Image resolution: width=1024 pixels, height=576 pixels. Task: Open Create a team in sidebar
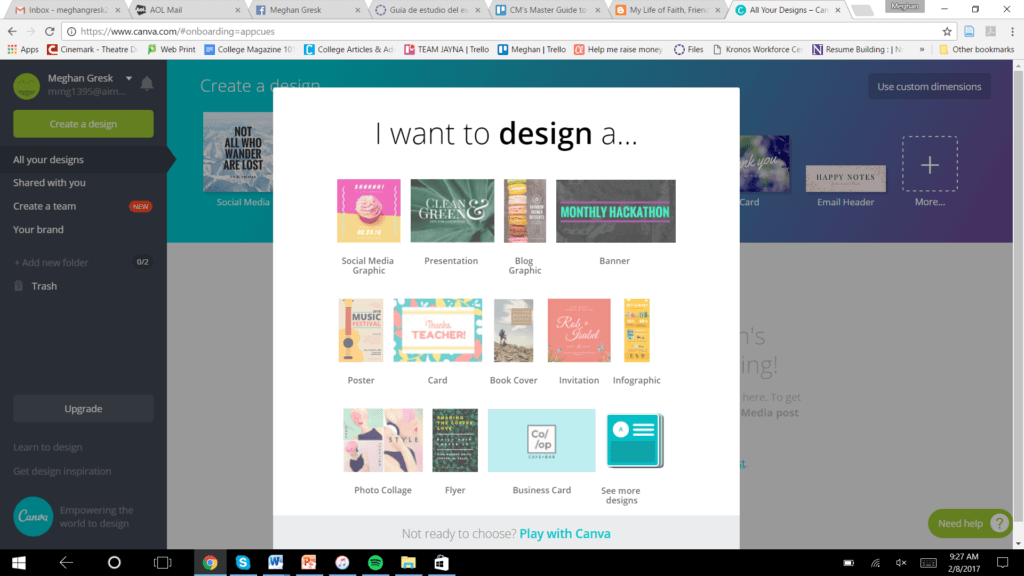(x=44, y=206)
